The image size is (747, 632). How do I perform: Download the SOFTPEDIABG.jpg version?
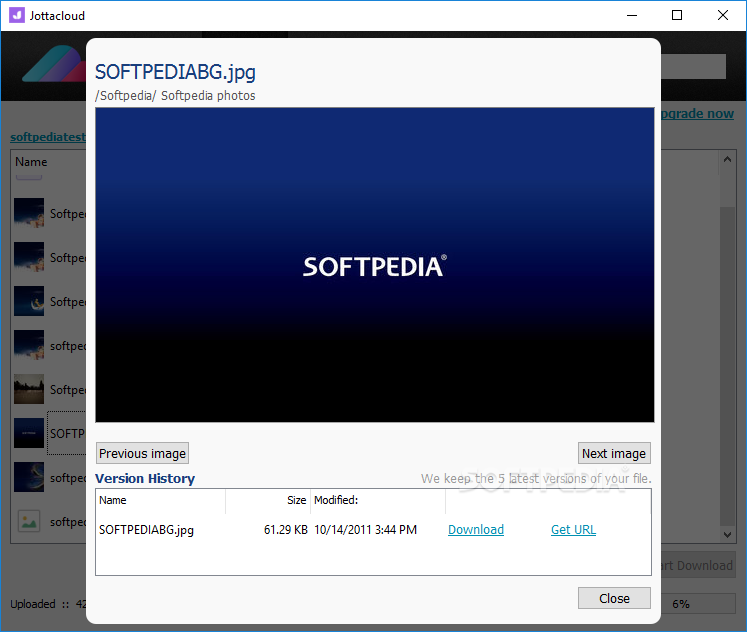coord(475,529)
